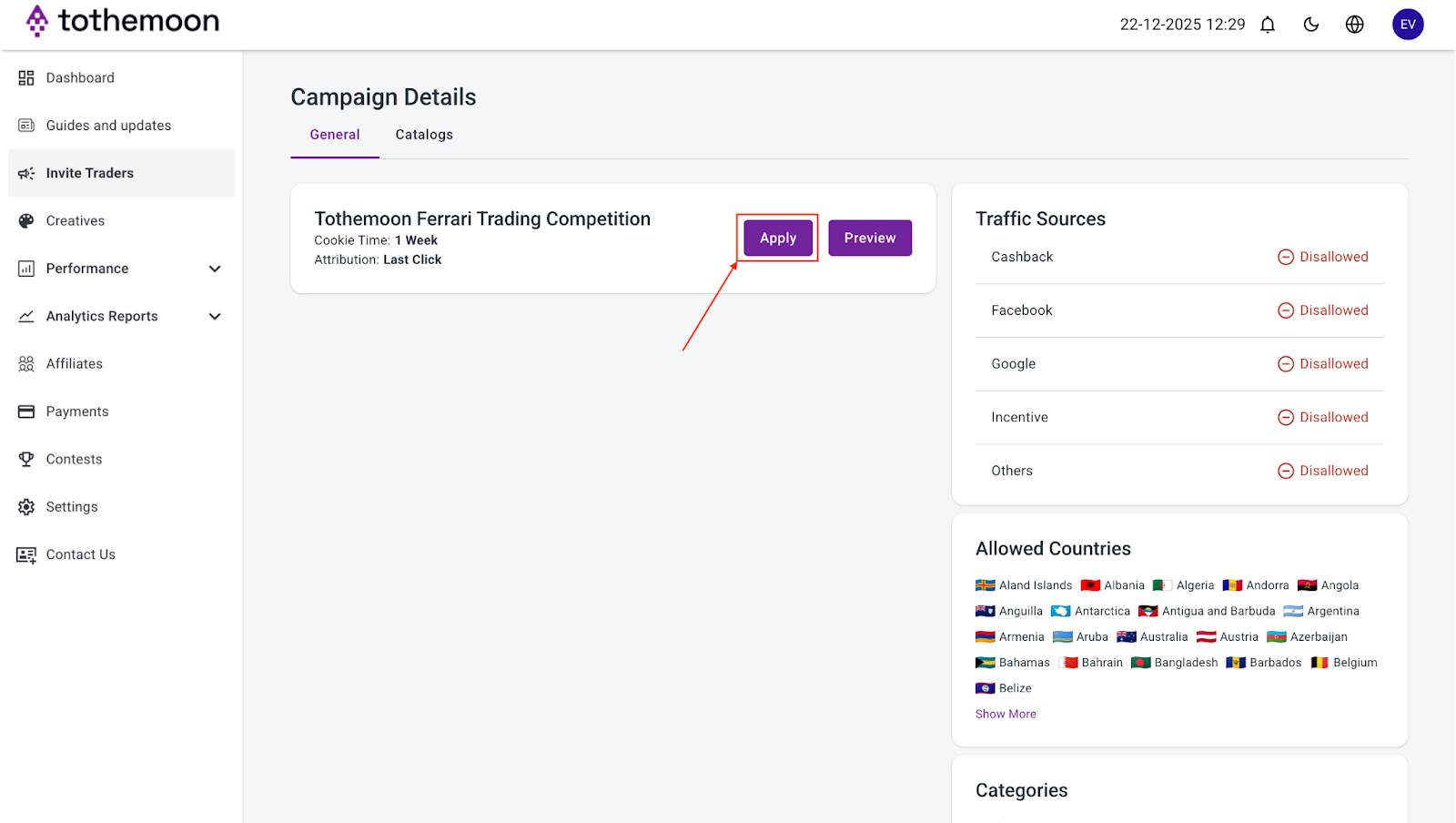The height and width of the screenshot is (823, 1456).
Task: Open the Contact Us page label
Action: 81,554
